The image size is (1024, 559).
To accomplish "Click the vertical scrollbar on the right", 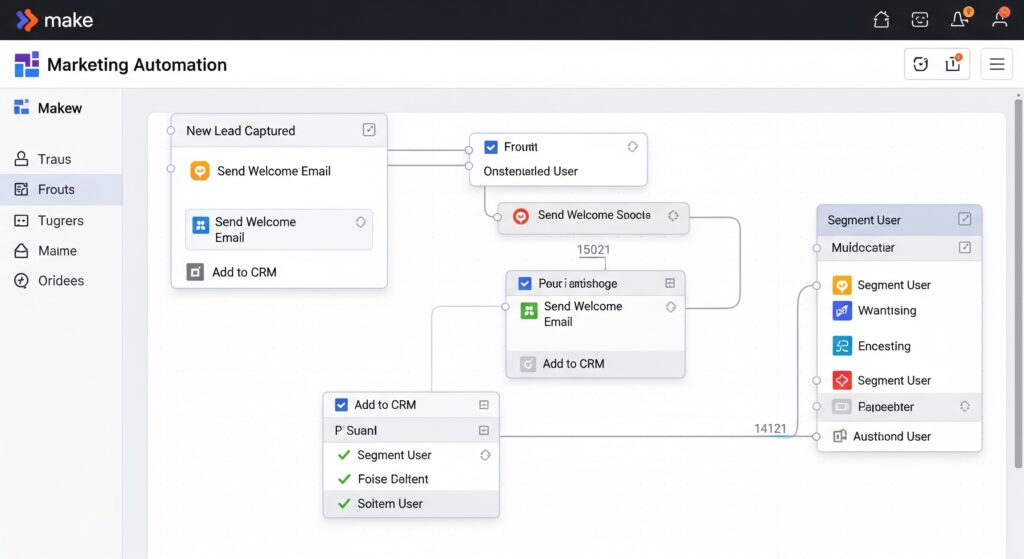I will click(x=1018, y=300).
